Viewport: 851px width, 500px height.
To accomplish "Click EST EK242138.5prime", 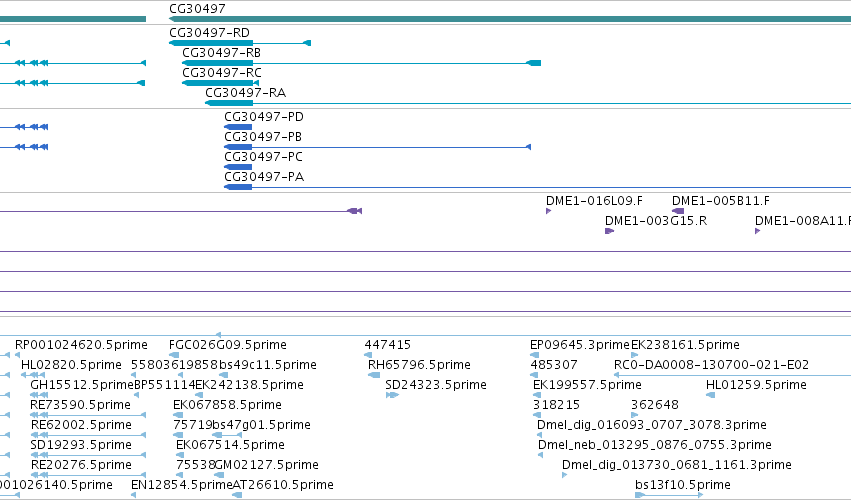I will click(x=249, y=385).
